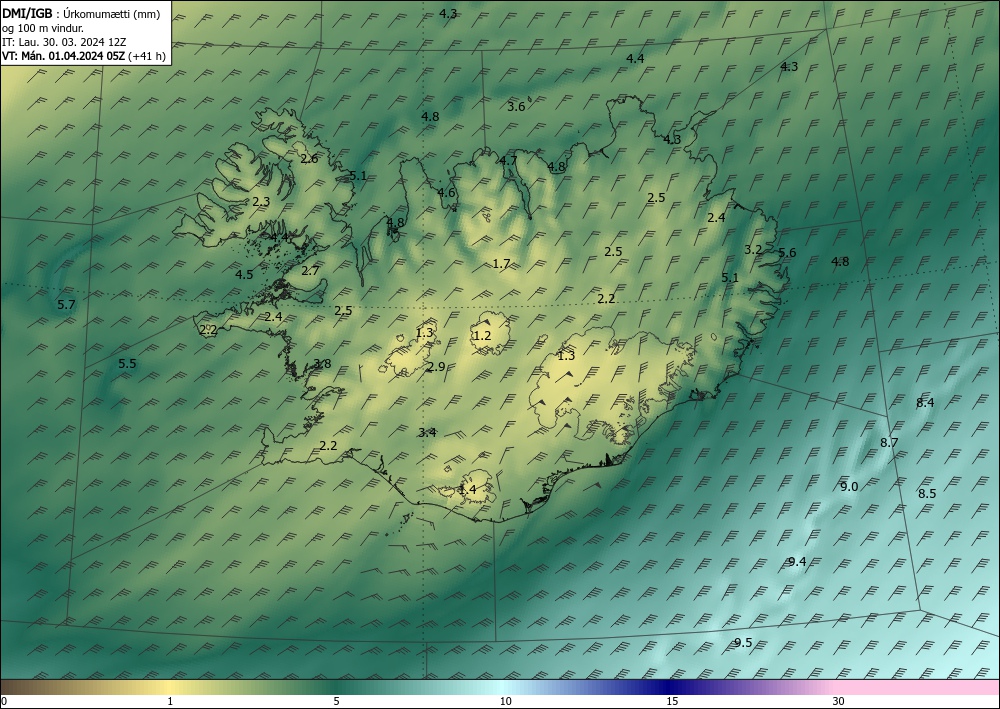Click the 1.4 value on Mýrdalsjökull glacier
This screenshot has width=1000, height=709.
467,490
